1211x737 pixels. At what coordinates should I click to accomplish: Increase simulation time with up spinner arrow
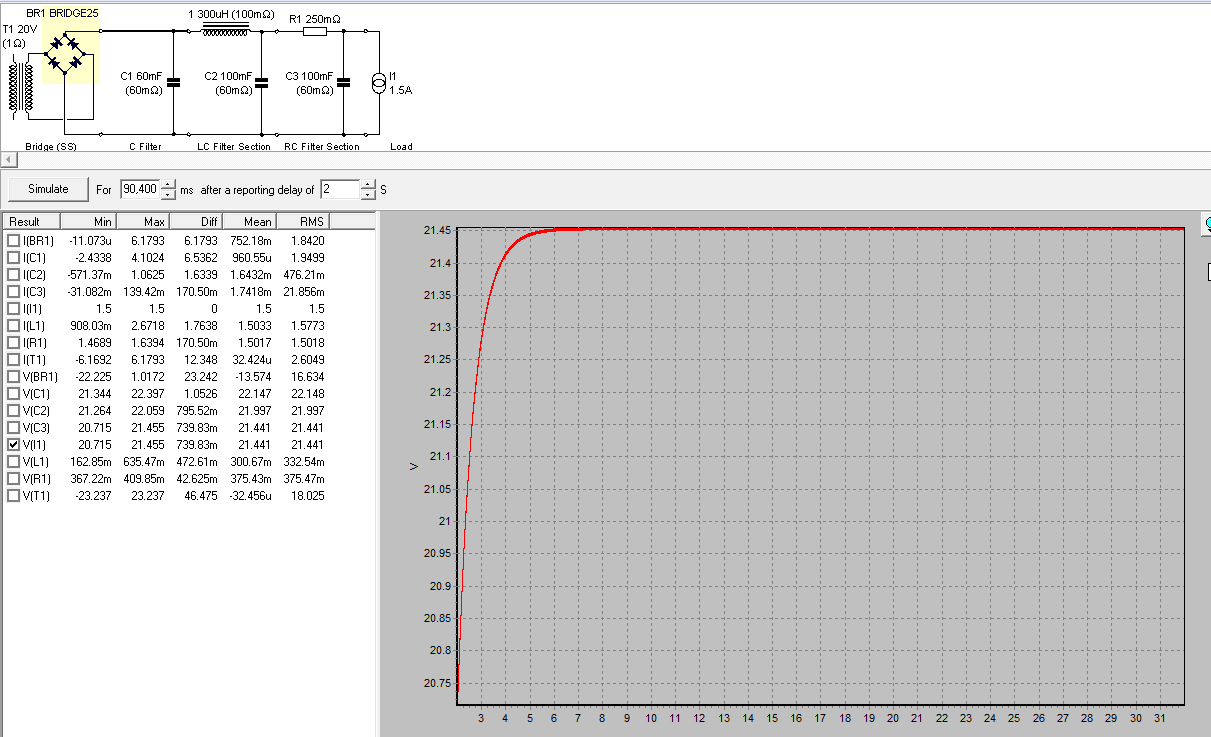pos(168,184)
